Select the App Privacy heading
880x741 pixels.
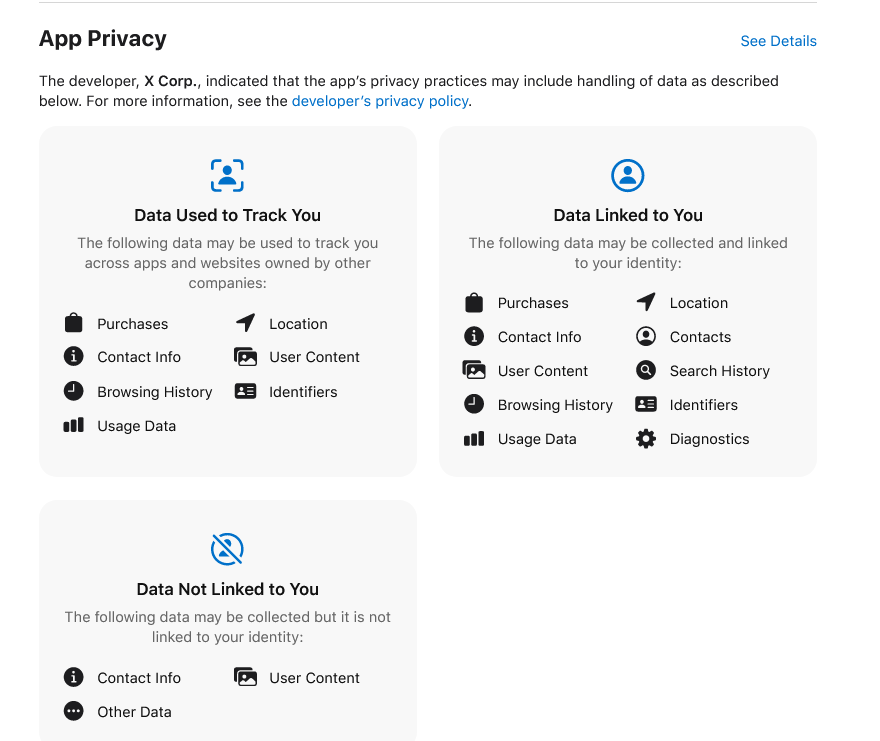(102, 38)
